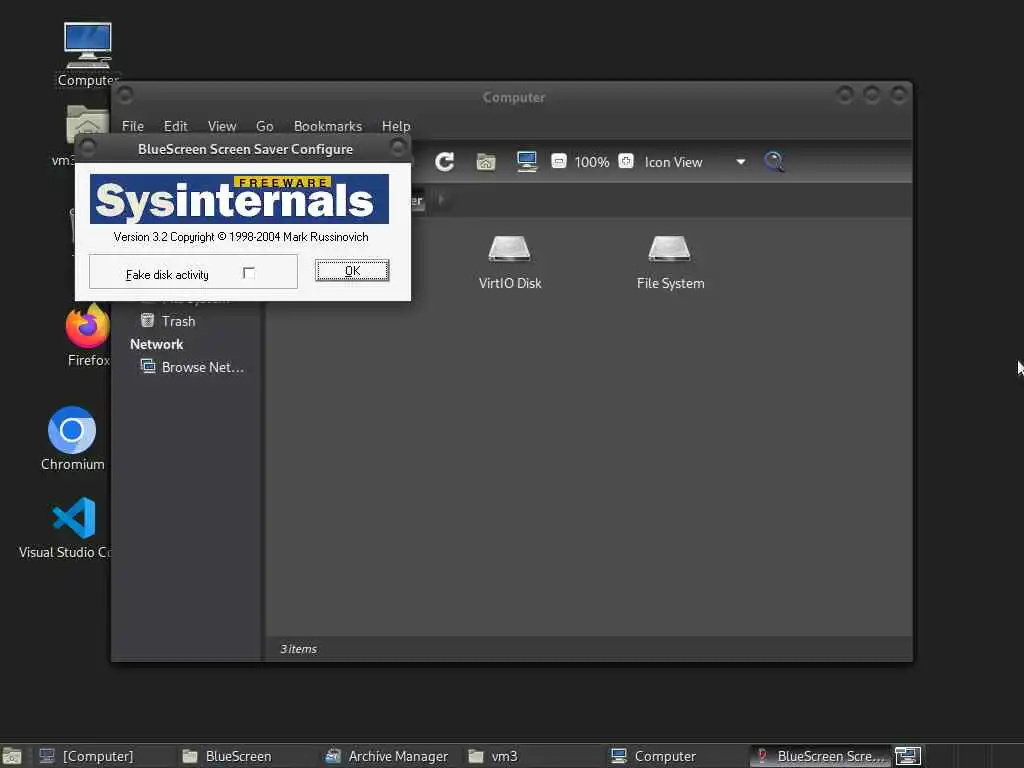Viewport: 1024px width, 768px height.
Task: Click the reload icon in file manager toolbar
Action: click(445, 161)
